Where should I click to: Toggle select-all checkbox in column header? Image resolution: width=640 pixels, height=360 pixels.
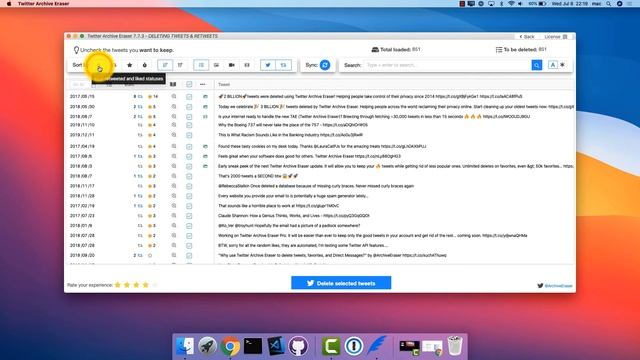click(x=189, y=84)
